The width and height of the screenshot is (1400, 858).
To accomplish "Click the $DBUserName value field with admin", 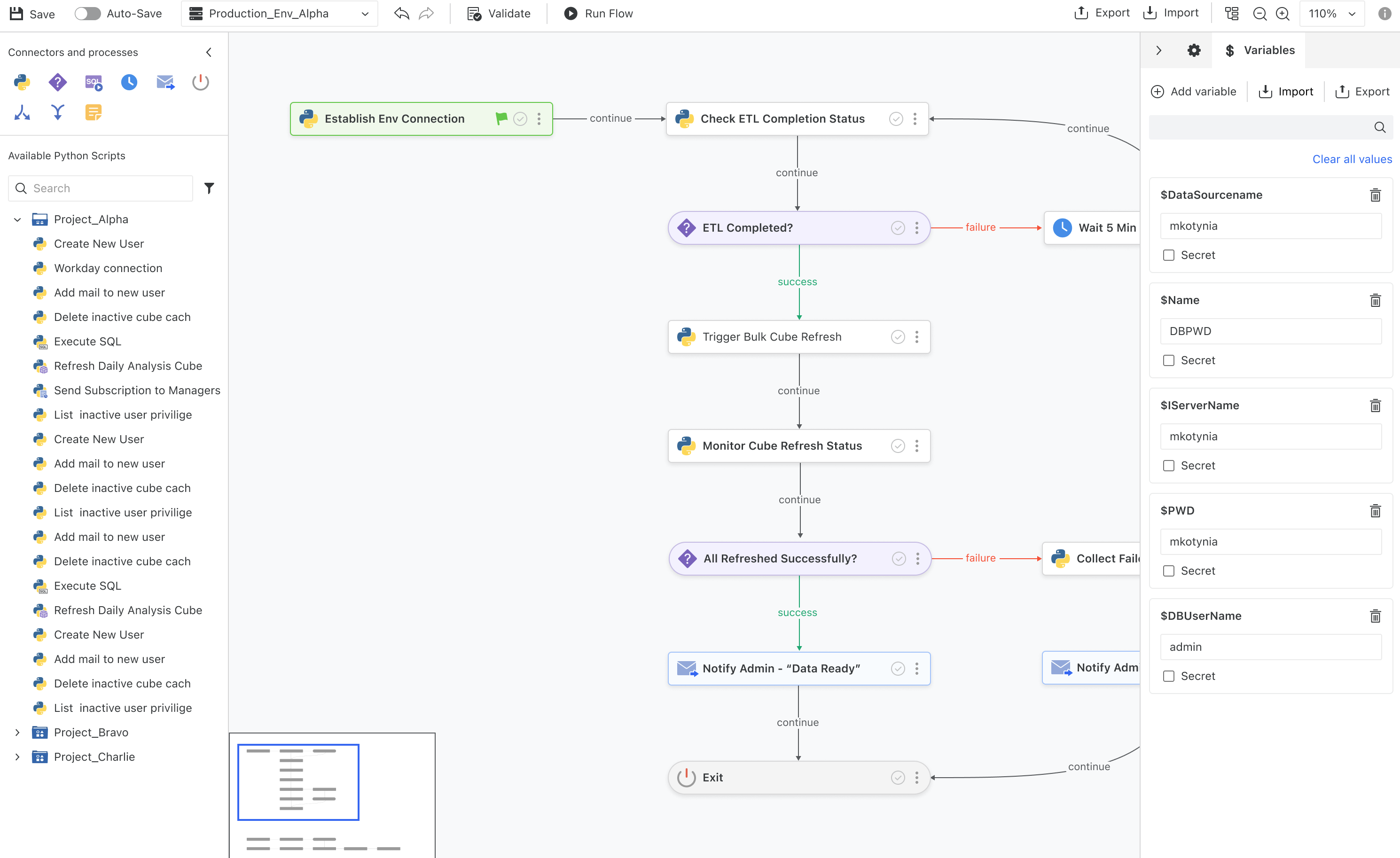I will pos(1270,647).
